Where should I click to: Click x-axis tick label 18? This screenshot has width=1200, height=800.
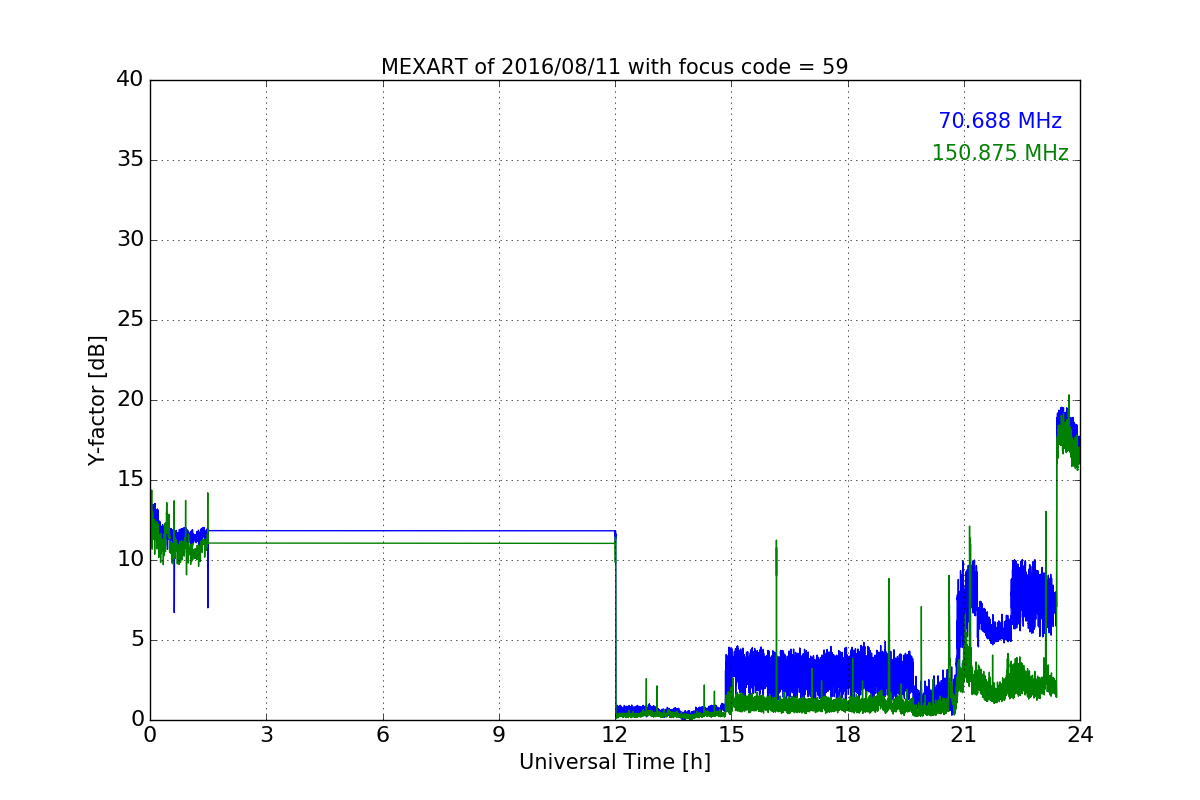click(x=848, y=735)
